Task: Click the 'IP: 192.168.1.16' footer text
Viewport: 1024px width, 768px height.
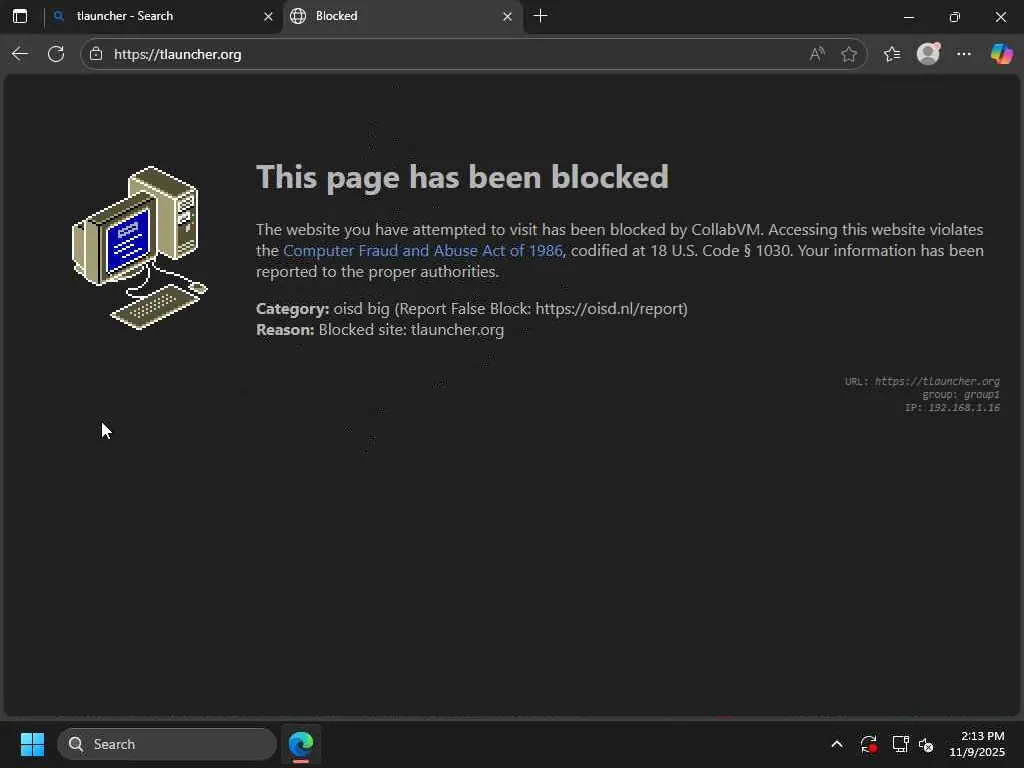Action: pos(952,408)
